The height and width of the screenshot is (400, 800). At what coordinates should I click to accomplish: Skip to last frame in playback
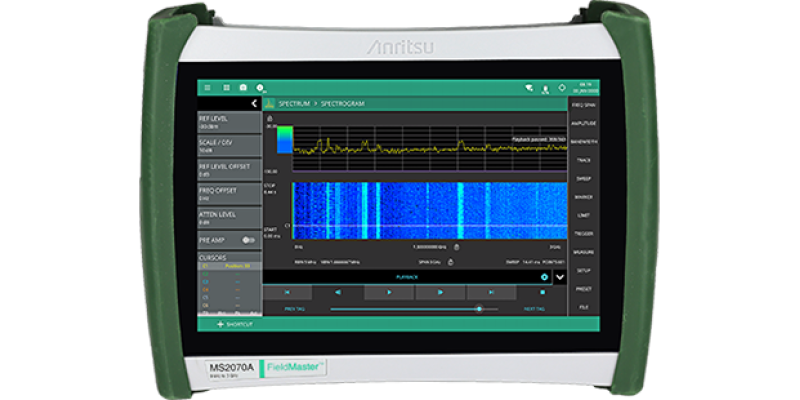click(491, 292)
